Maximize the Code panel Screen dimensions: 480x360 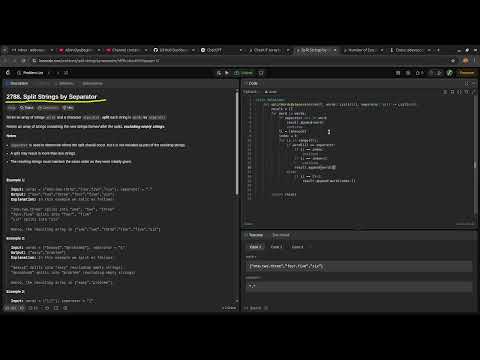467,83
